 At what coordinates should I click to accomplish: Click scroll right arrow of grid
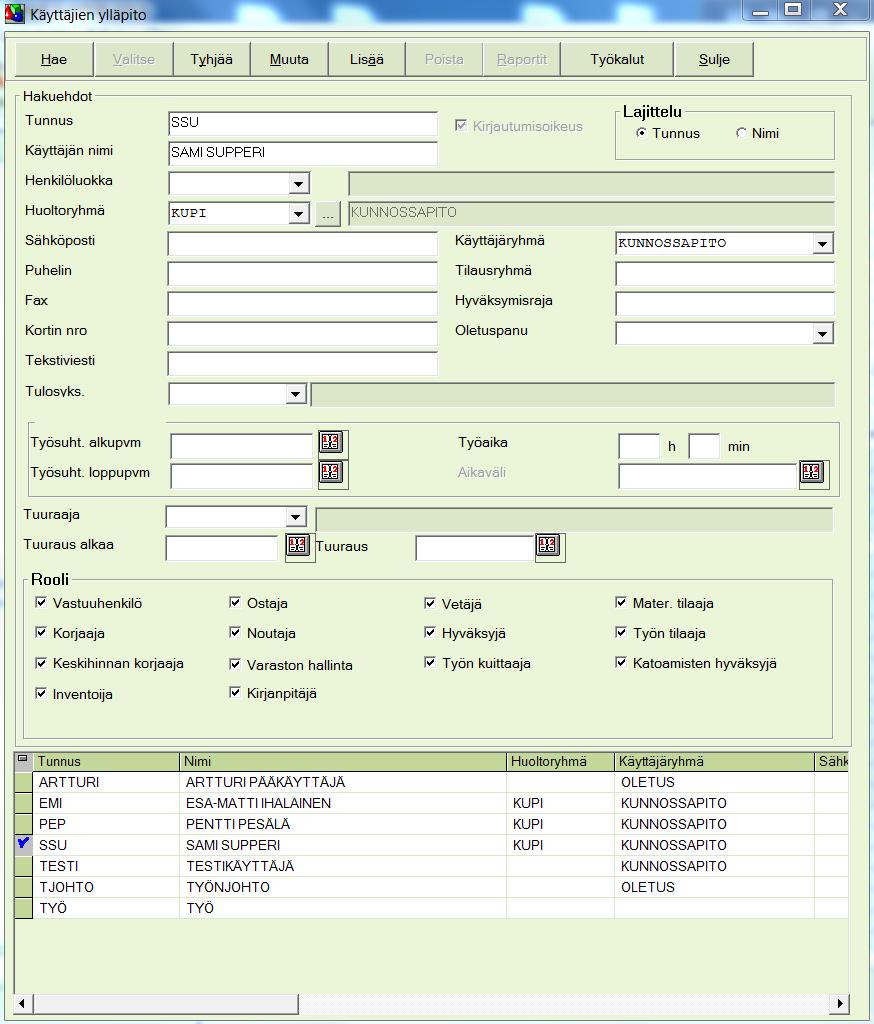click(839, 1002)
